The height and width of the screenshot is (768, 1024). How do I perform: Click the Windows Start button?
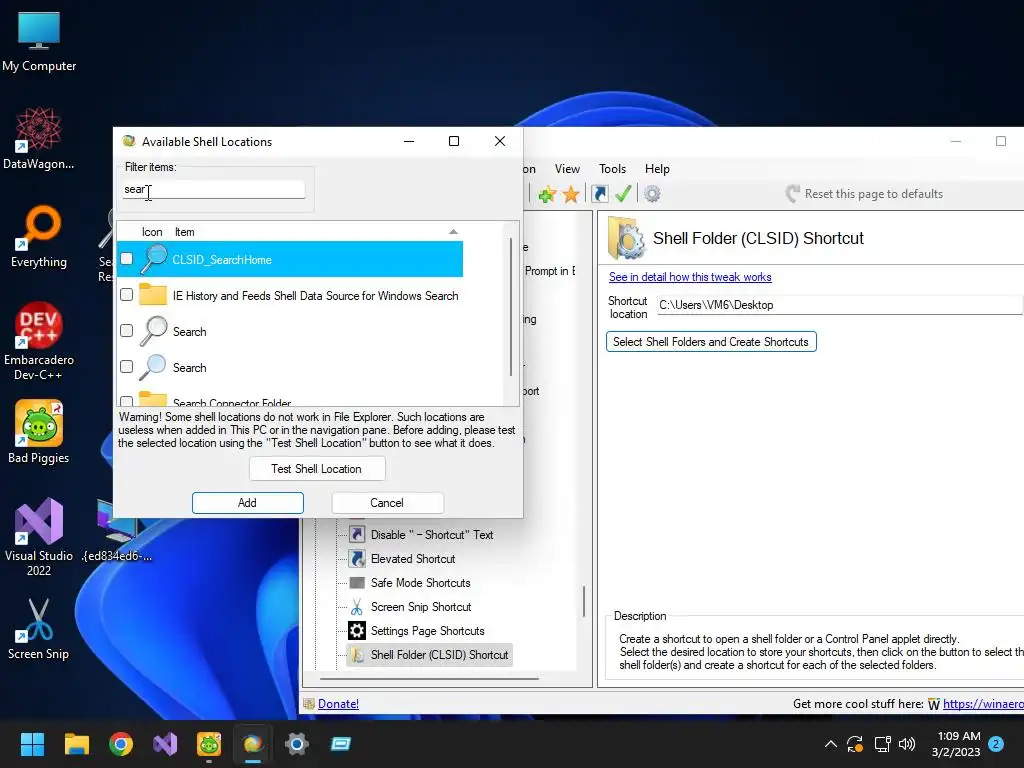coord(32,744)
